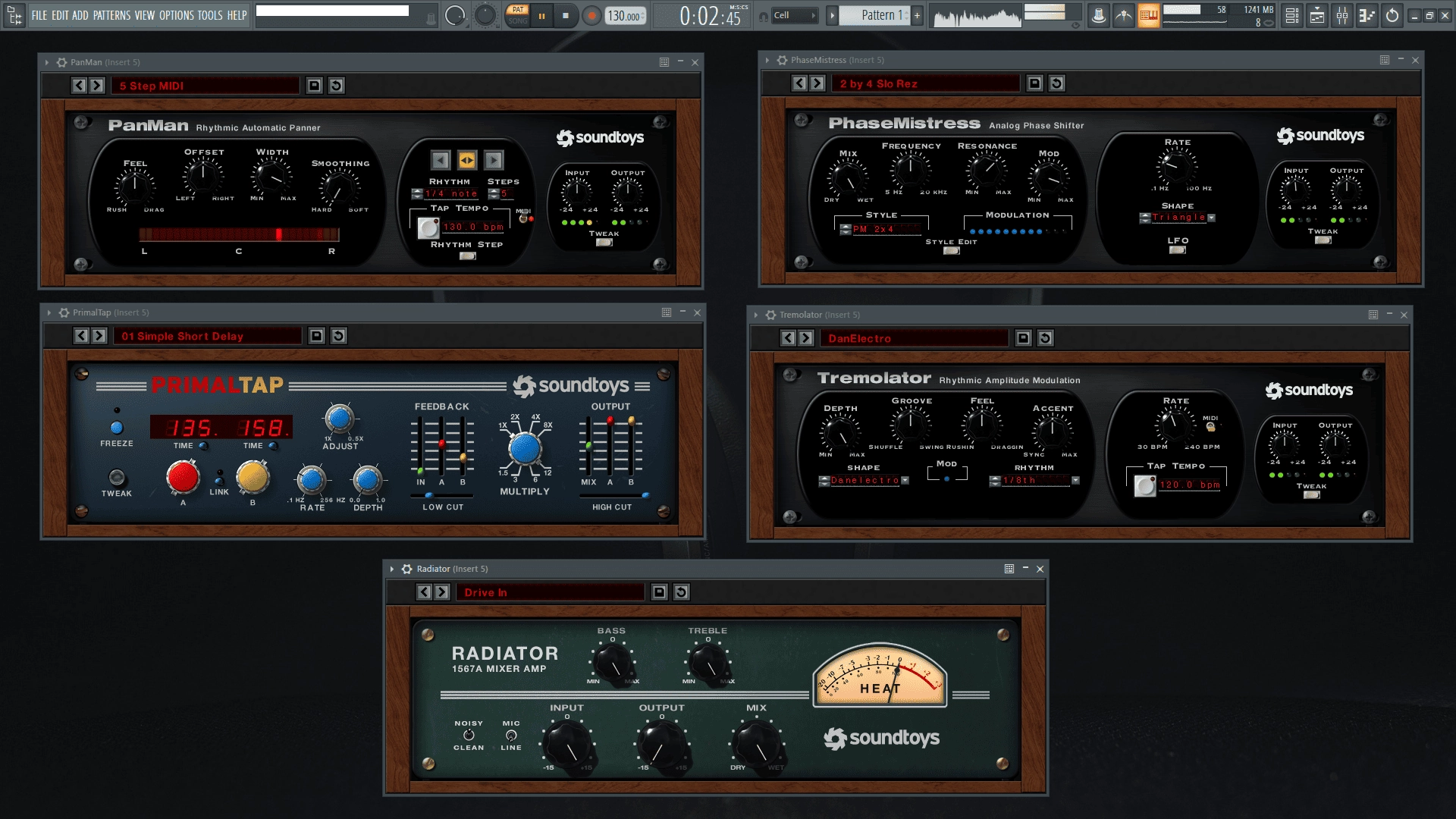Click the undo history circular arrow icon
The height and width of the screenshot is (819, 1456).
coord(1392,16)
